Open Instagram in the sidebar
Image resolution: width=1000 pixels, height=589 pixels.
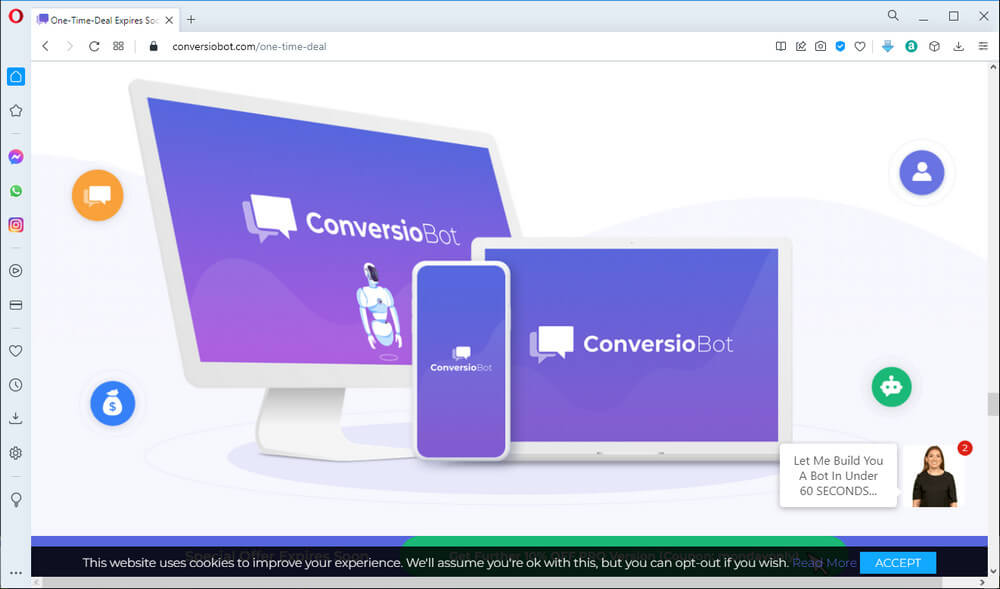[x=16, y=225]
